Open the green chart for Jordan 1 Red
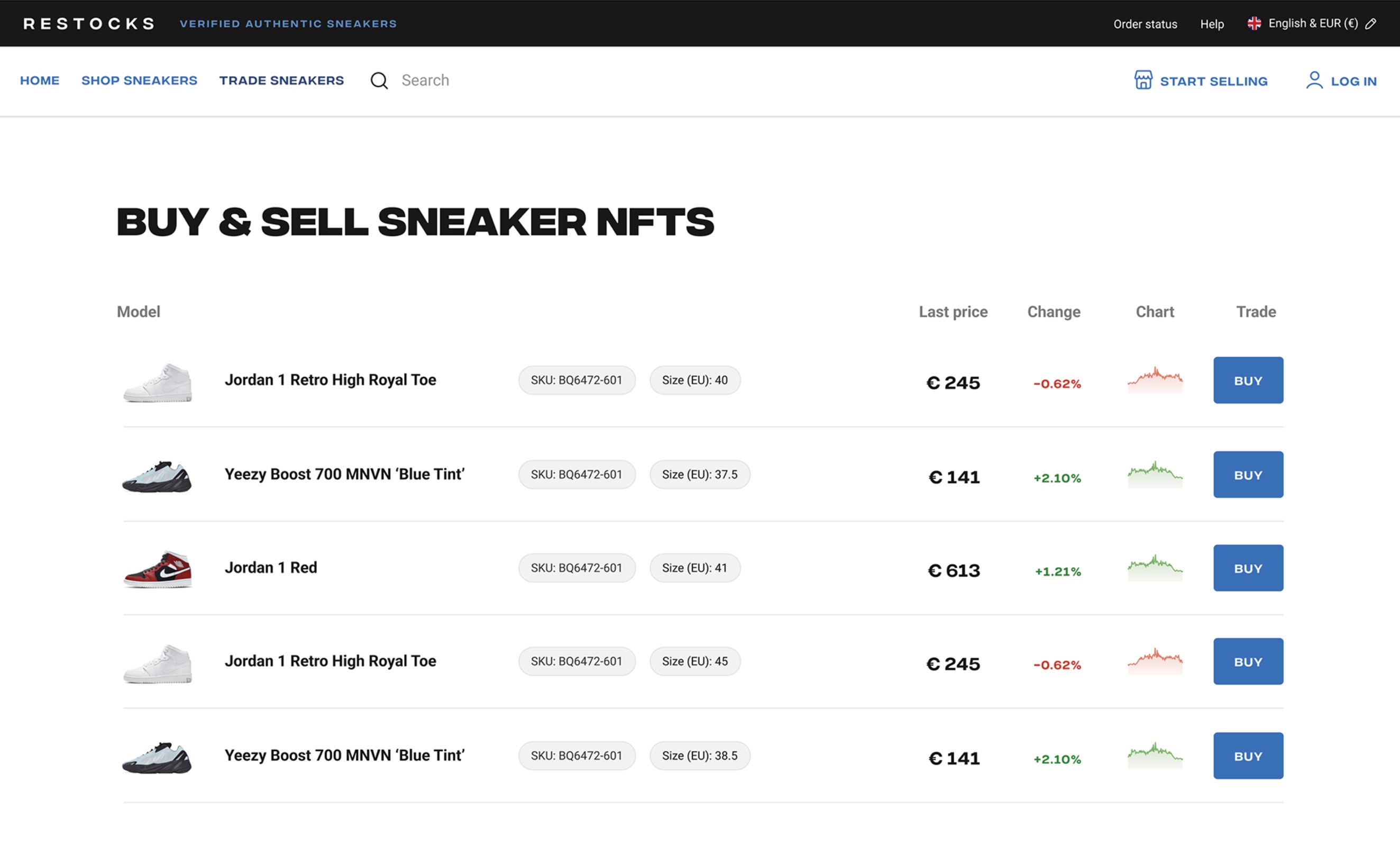The image size is (1400, 862). (x=1155, y=568)
